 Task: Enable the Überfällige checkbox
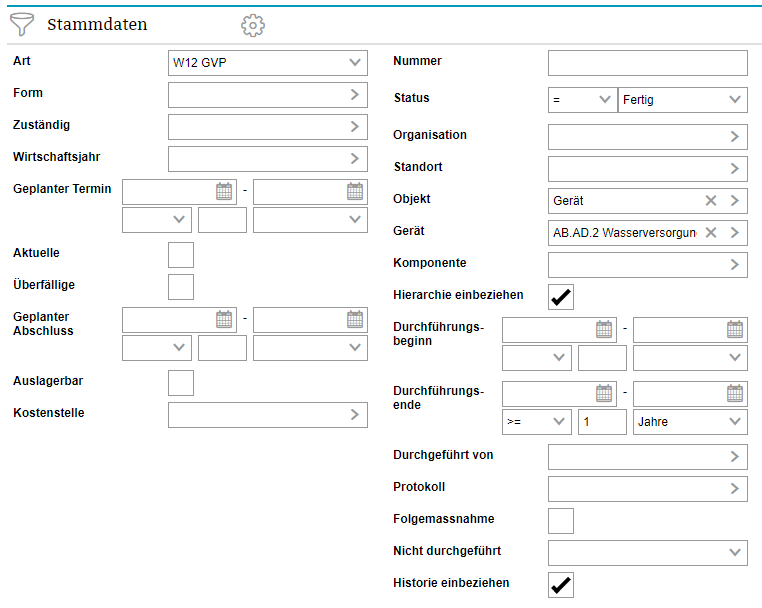[x=181, y=287]
